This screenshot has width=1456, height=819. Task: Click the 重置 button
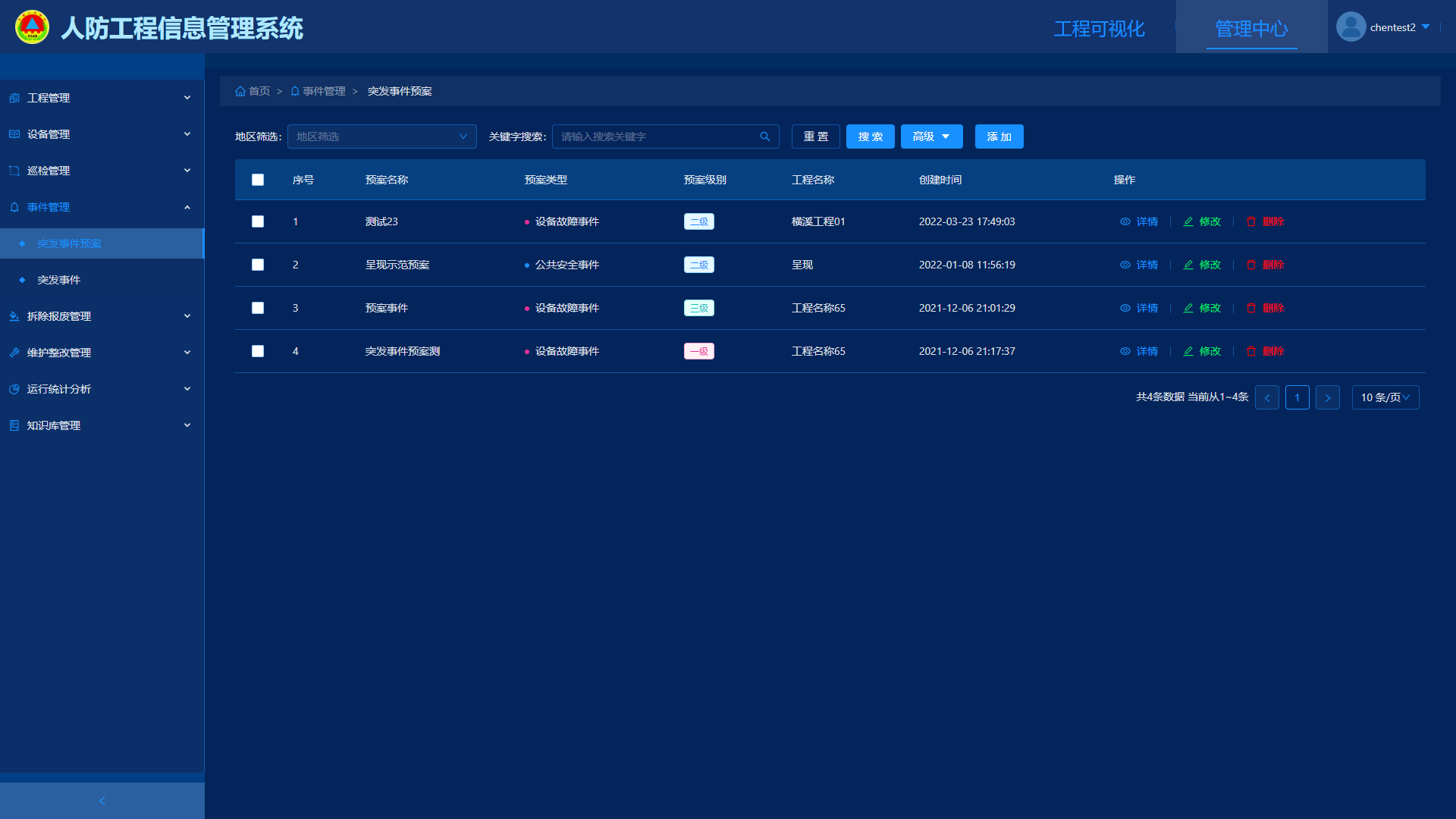[815, 136]
